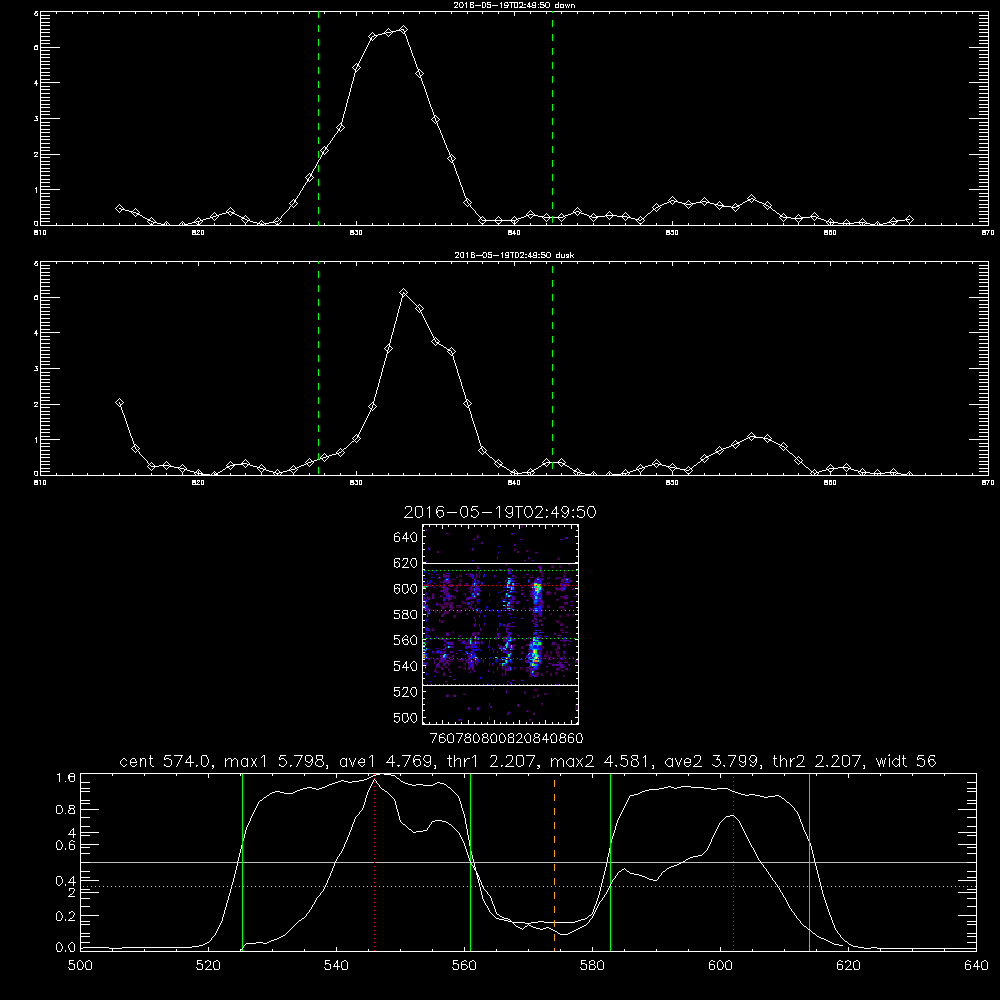Click the right green dashed line in the dawn plot
Screen dimensions: 1000x1000
(x=552, y=121)
